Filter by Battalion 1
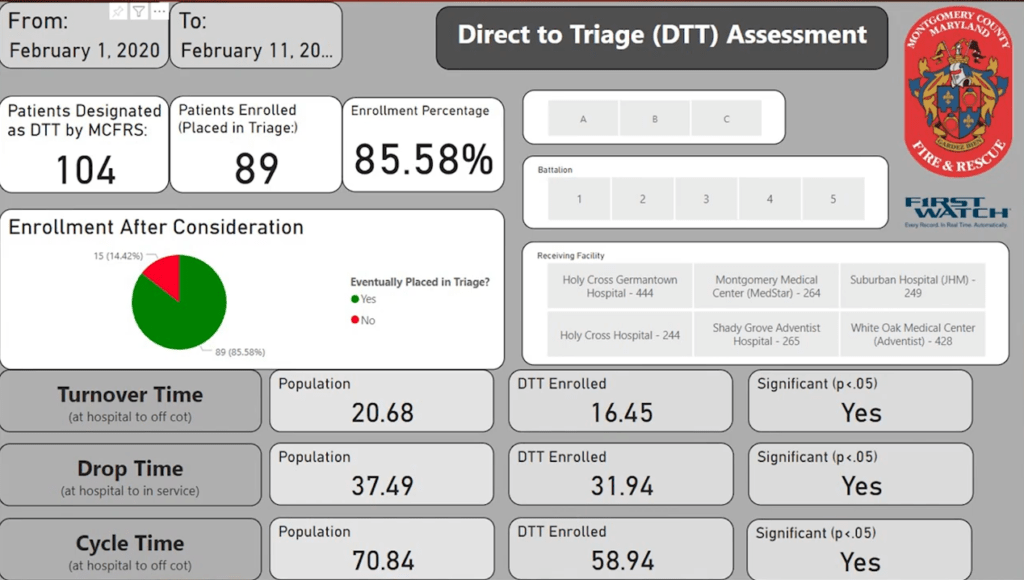The image size is (1024, 580). pyautogui.click(x=579, y=199)
